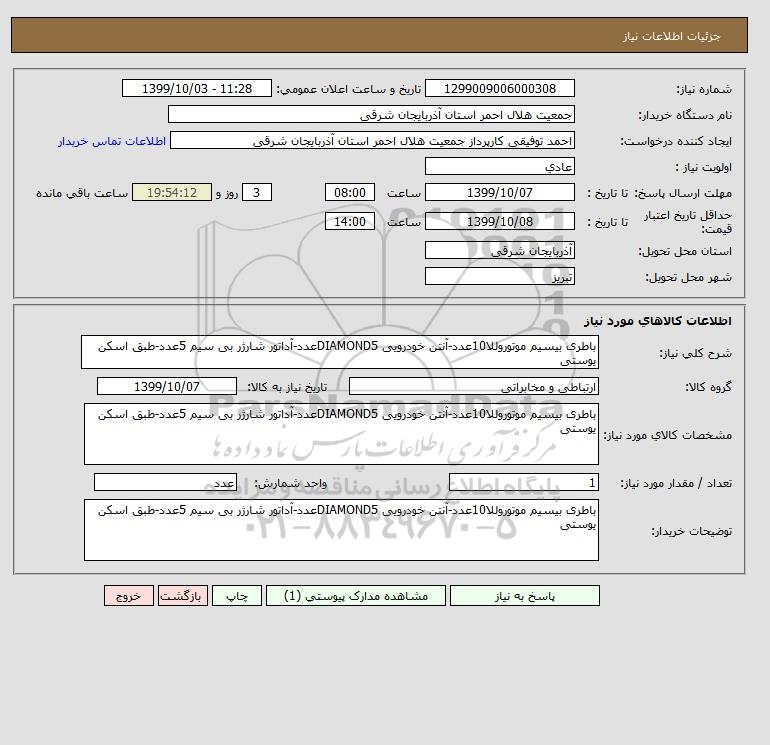Click the buyer organization name field
Viewport: 770px width, 745px height.
click(371, 114)
